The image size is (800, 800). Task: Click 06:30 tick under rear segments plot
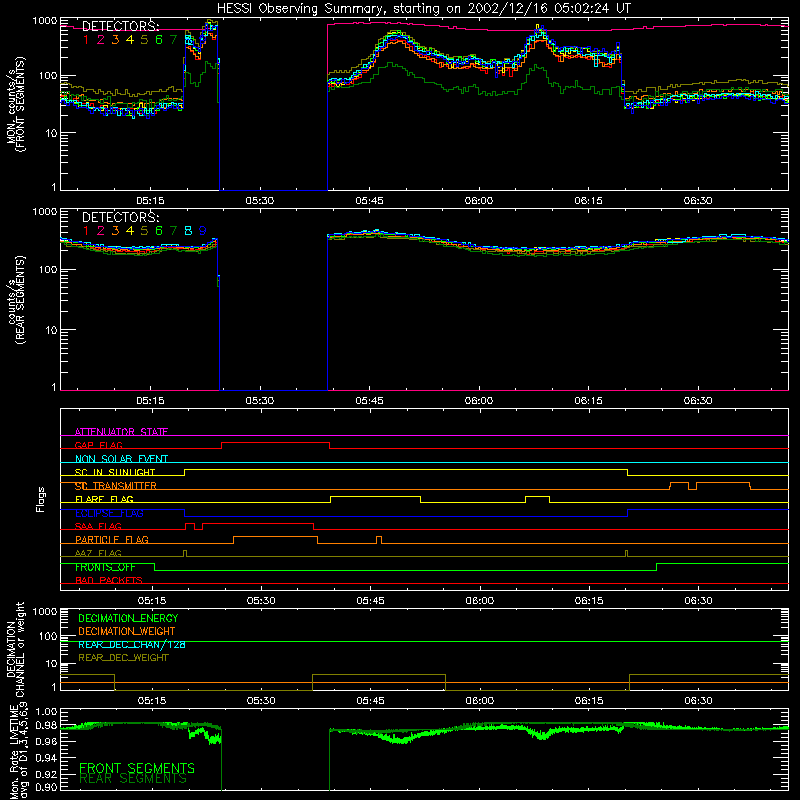pyautogui.click(x=698, y=401)
